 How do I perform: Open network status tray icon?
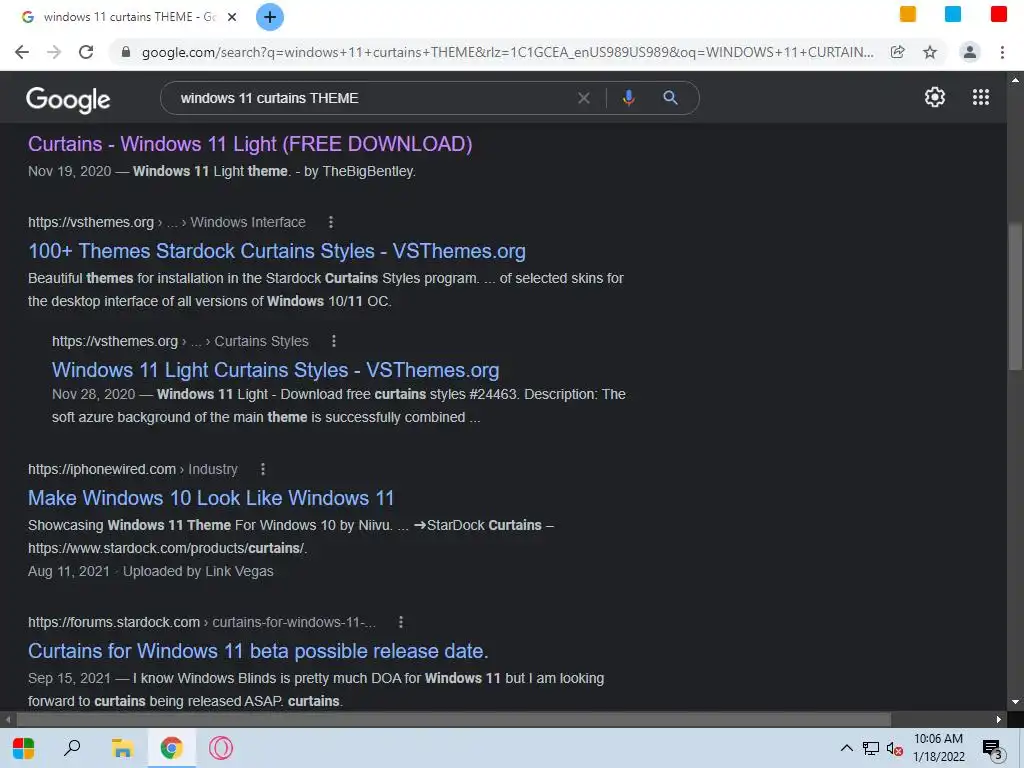click(x=871, y=748)
